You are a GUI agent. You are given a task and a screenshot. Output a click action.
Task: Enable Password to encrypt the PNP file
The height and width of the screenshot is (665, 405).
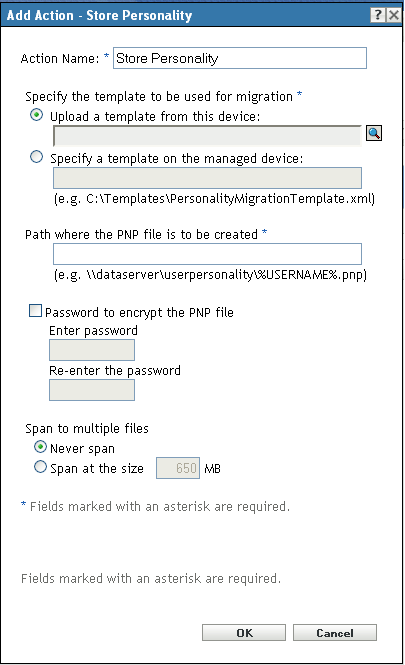coord(35,310)
